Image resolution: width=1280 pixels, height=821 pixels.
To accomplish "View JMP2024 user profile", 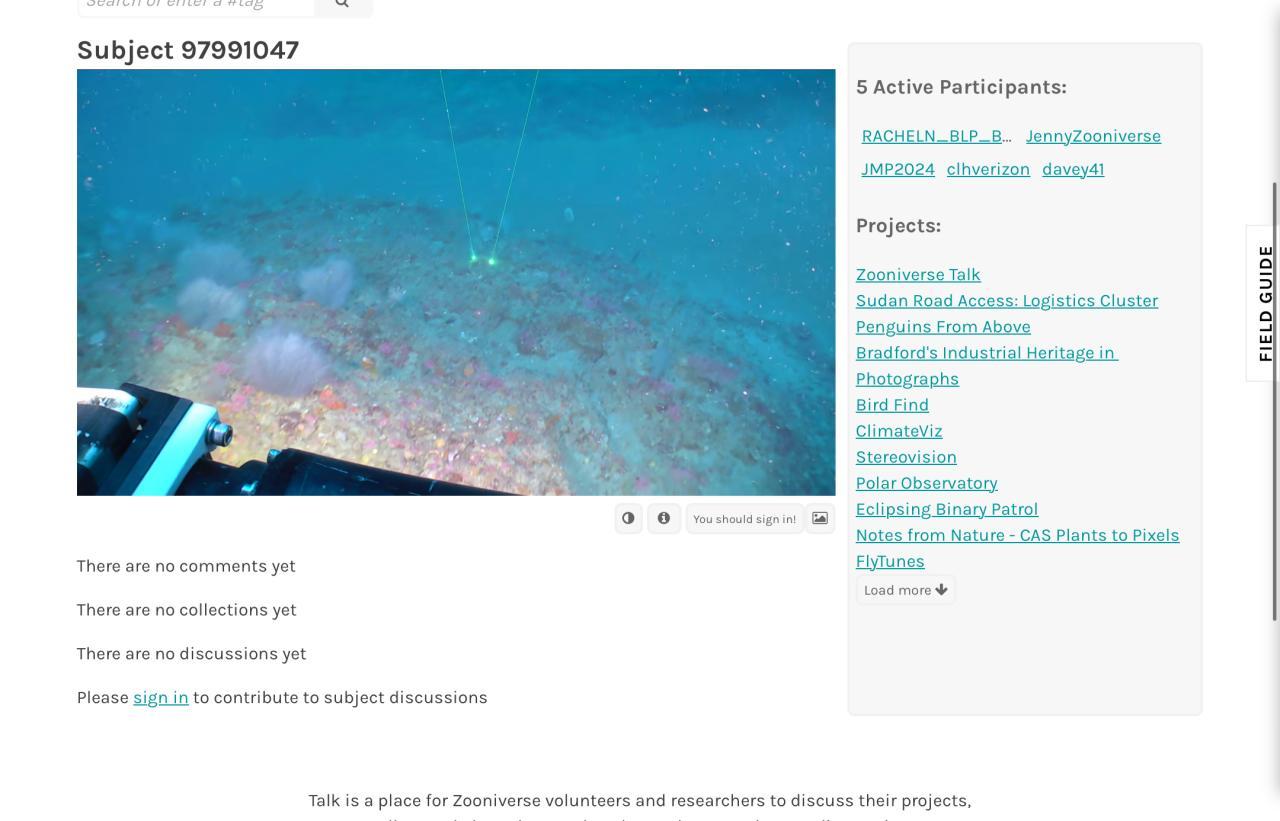I will coord(898,169).
